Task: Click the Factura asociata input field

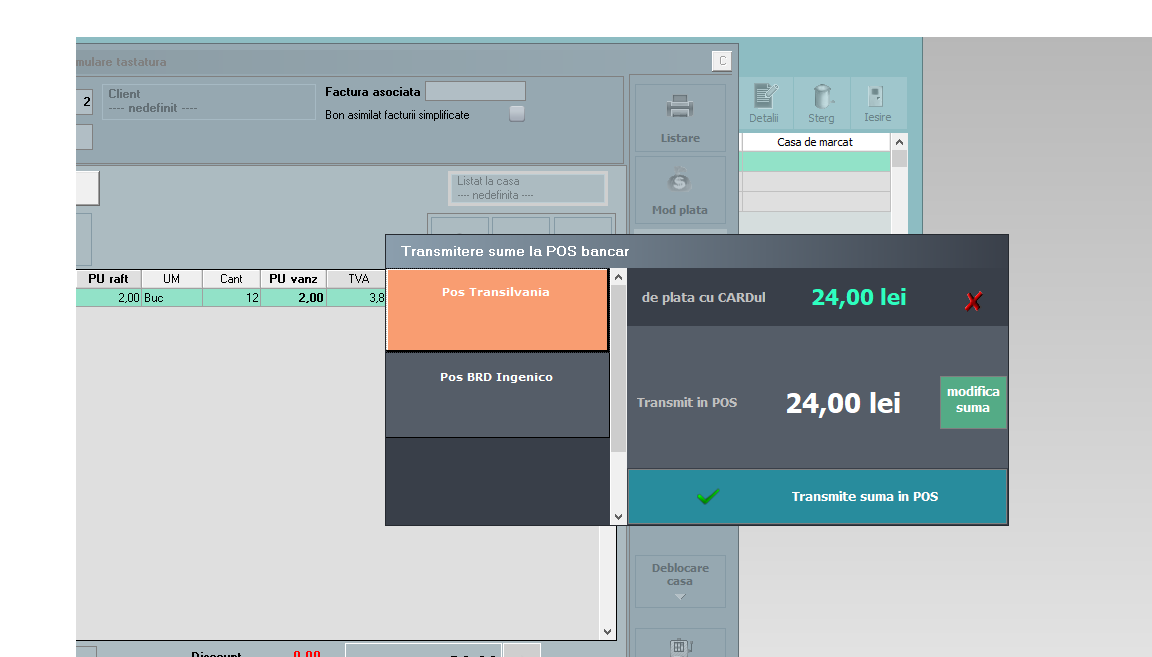Action: tap(475, 91)
